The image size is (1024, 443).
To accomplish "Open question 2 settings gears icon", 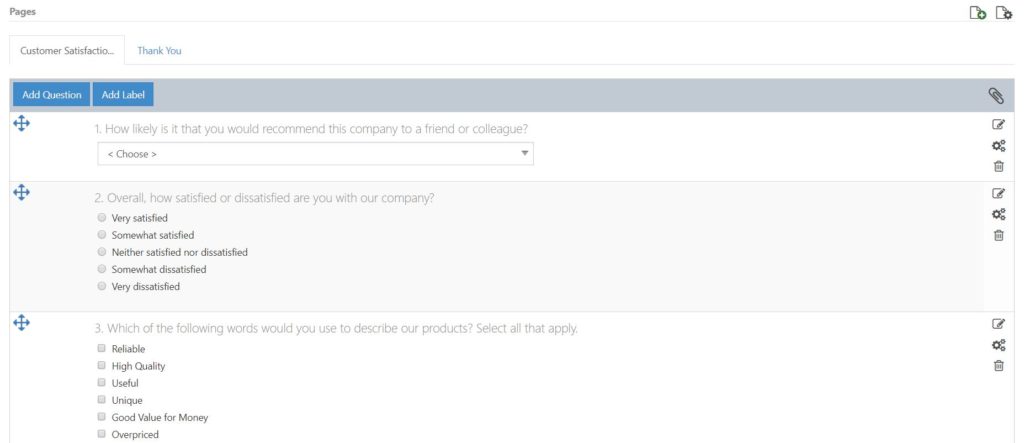I will [x=999, y=214].
